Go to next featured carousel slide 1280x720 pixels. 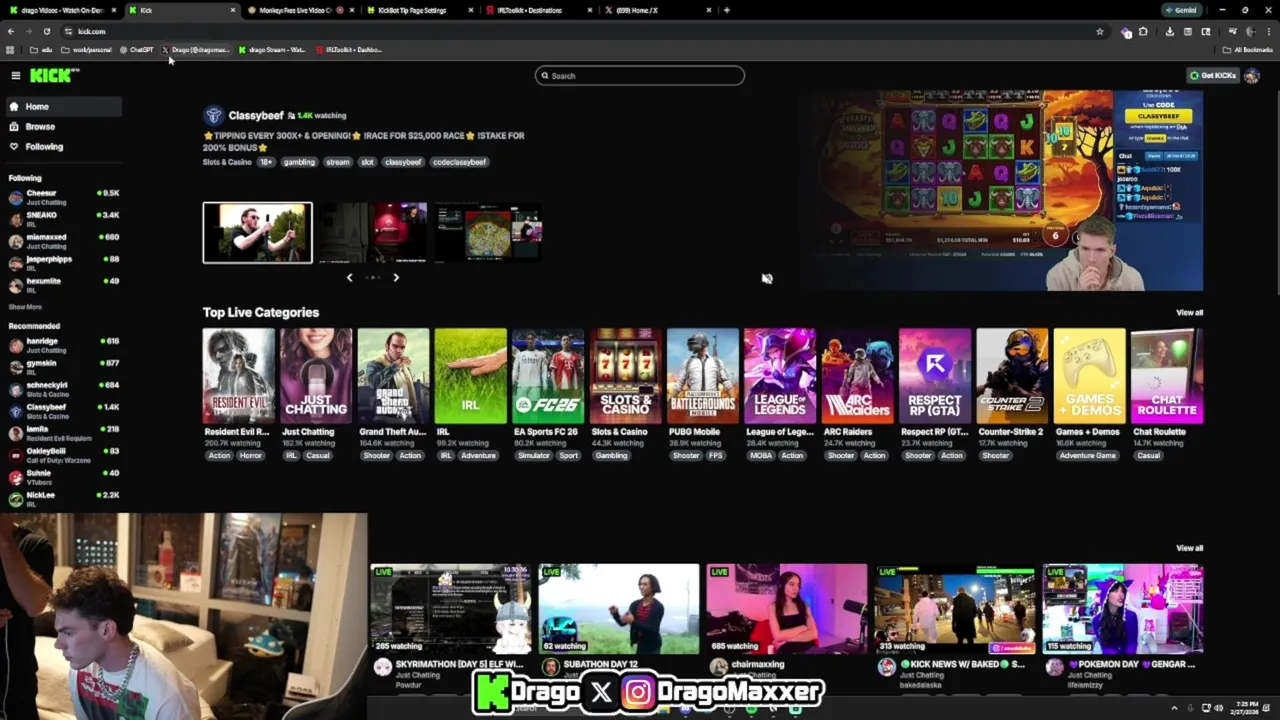click(x=396, y=277)
